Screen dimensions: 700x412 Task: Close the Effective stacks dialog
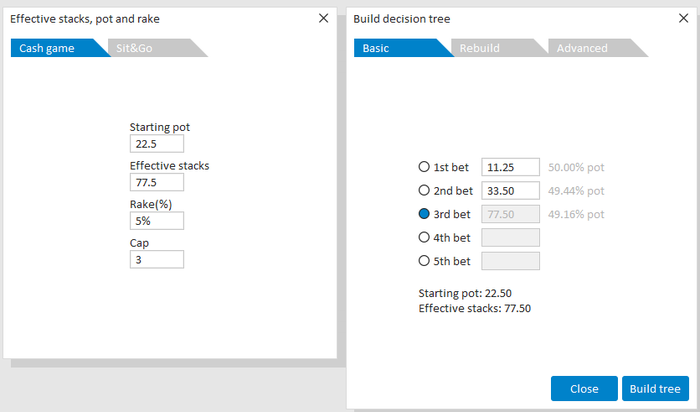click(323, 18)
